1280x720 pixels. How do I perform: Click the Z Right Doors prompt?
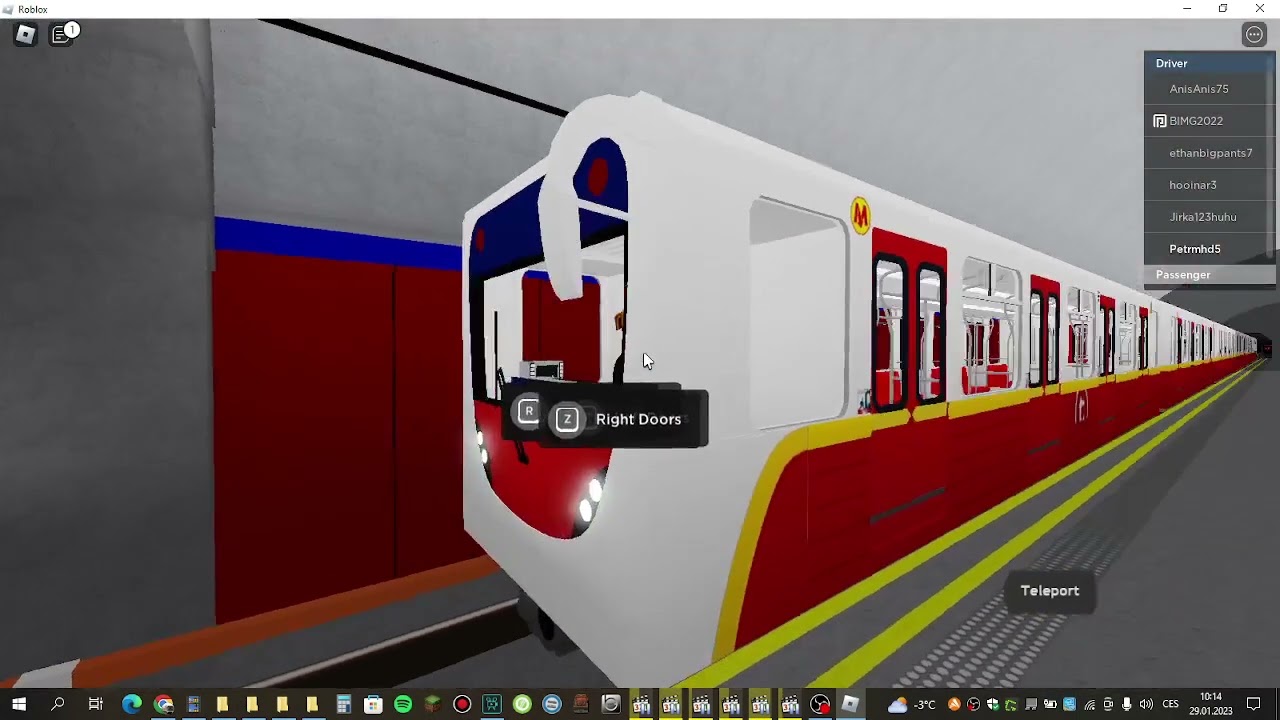pos(624,419)
